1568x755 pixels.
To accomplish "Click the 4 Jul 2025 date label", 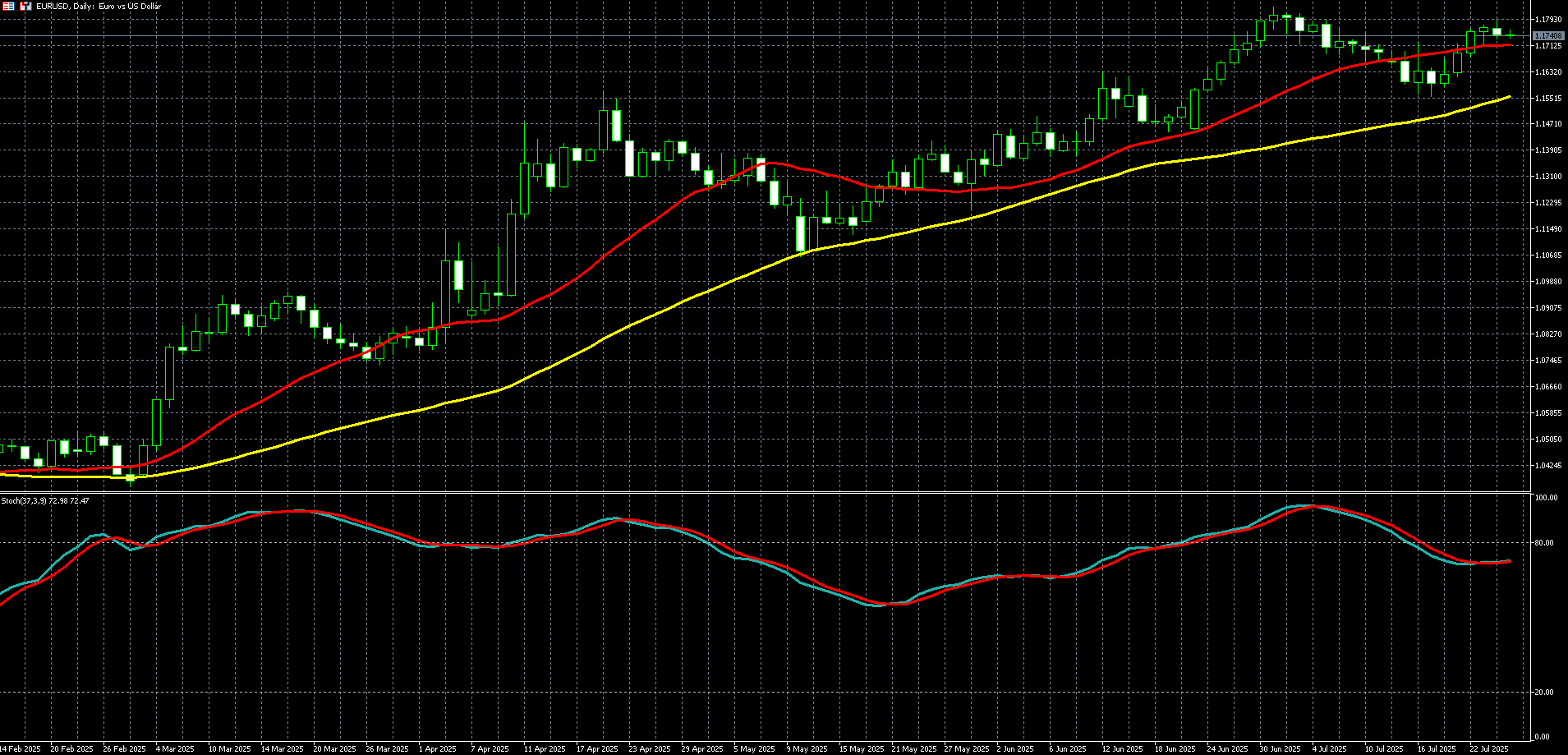I will [1330, 749].
